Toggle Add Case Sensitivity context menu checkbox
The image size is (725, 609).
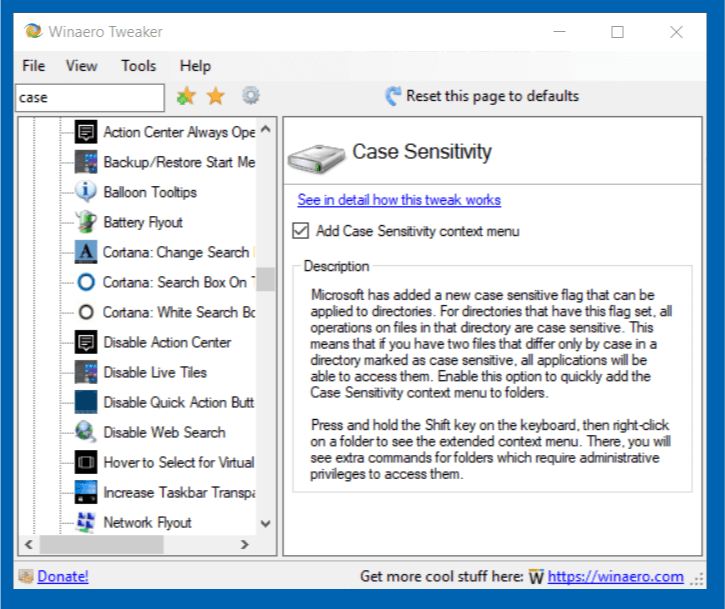pyautogui.click(x=301, y=230)
